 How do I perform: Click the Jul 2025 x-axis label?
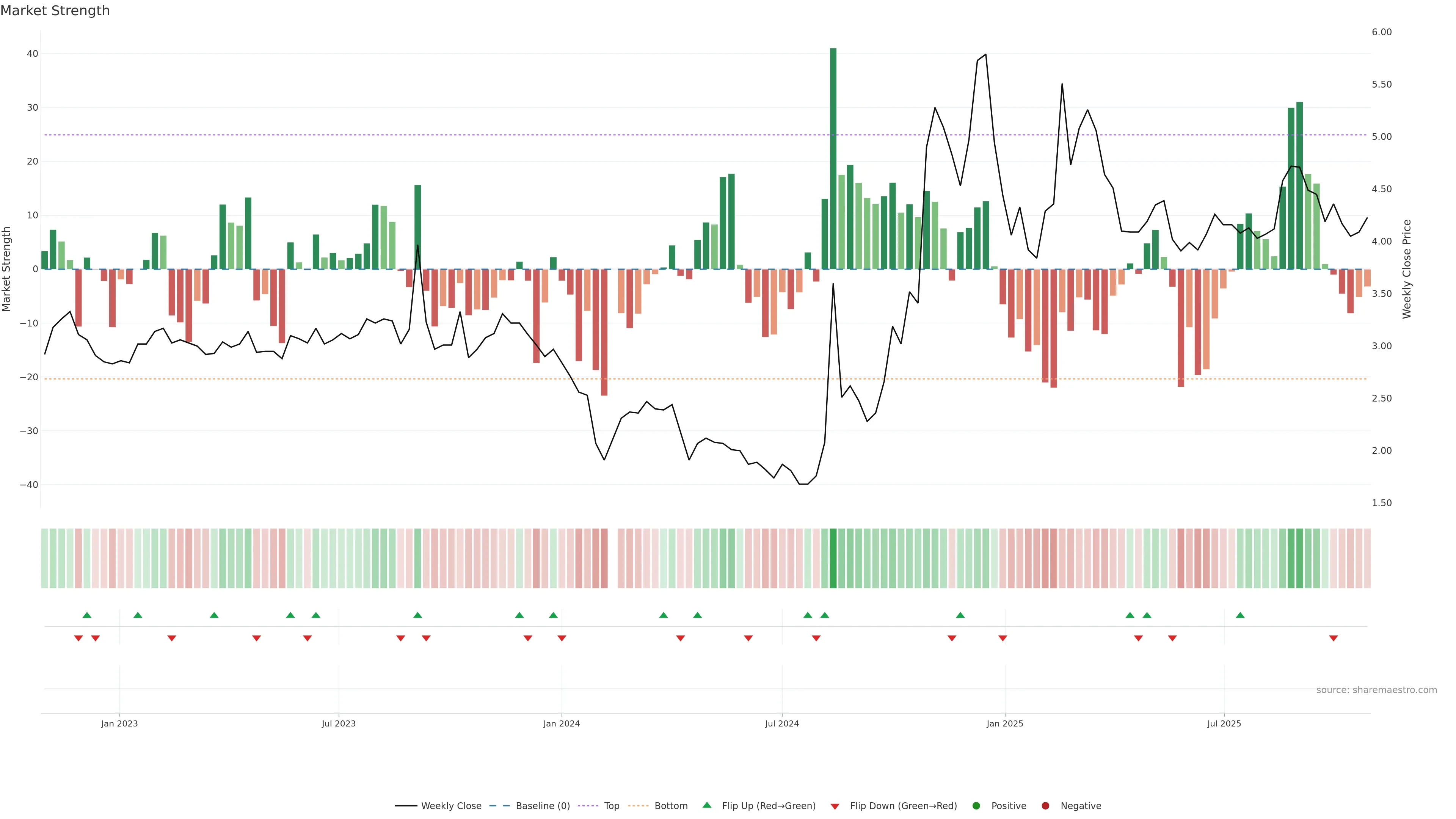tap(1224, 723)
